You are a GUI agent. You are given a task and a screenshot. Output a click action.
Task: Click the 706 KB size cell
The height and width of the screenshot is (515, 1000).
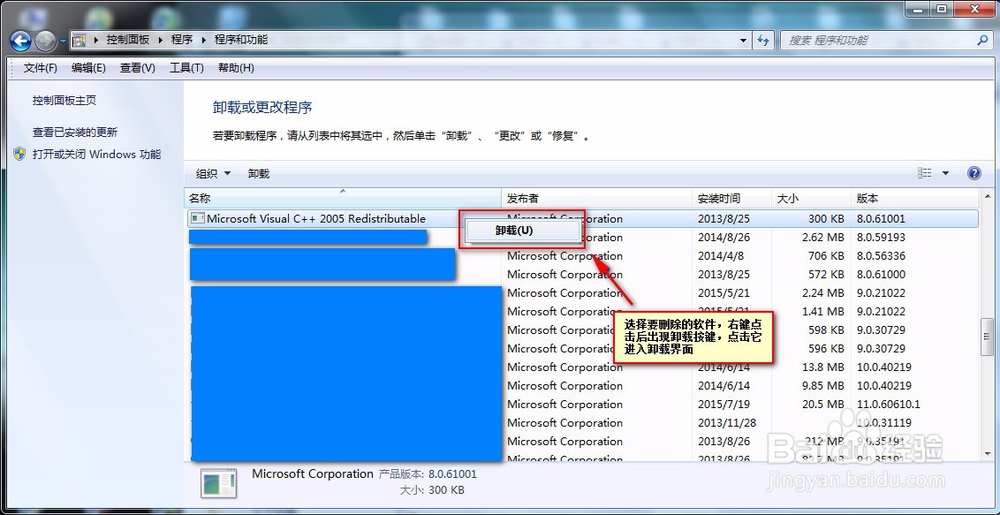[x=826, y=256]
